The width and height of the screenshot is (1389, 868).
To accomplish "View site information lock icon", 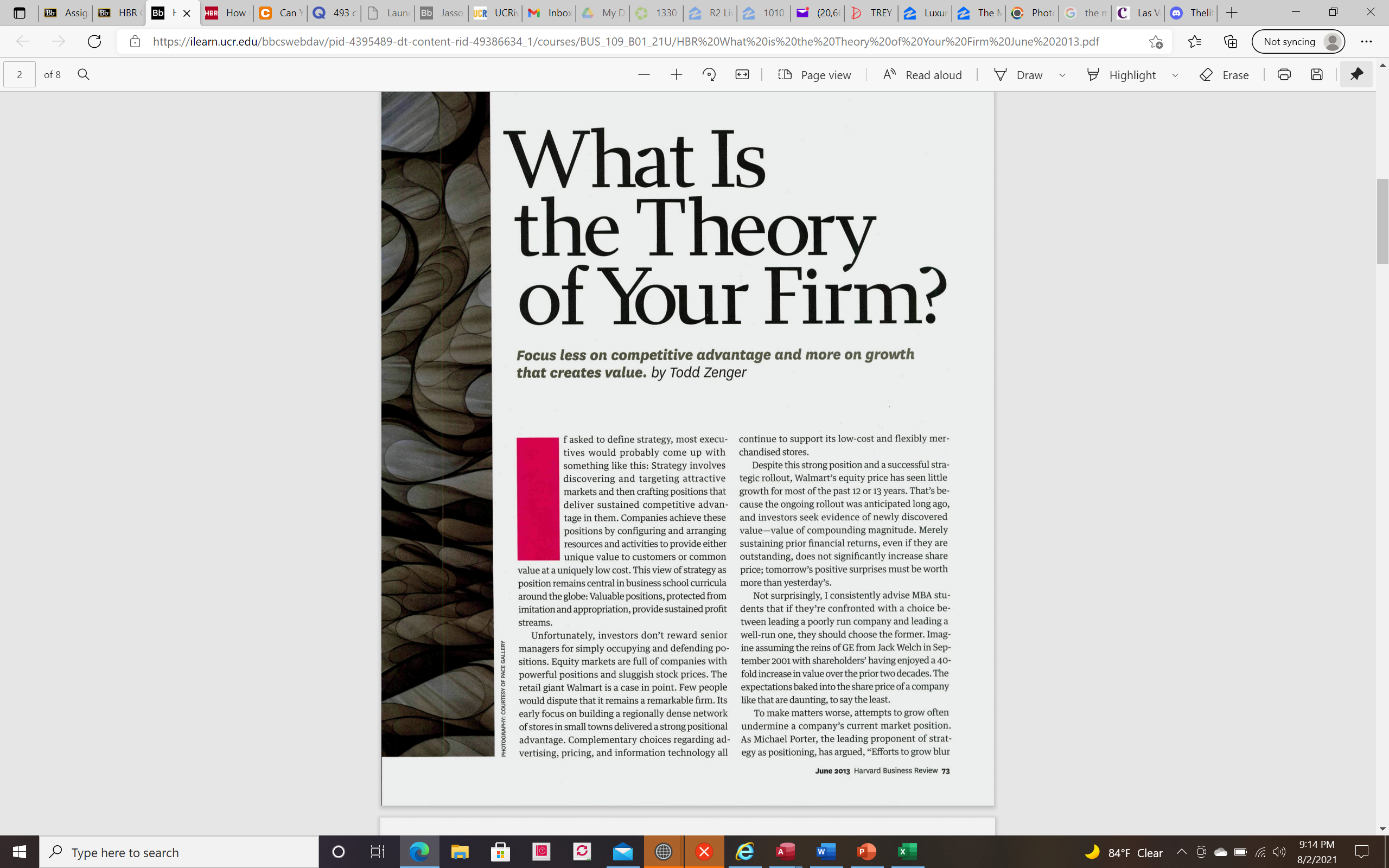I will pos(135,41).
